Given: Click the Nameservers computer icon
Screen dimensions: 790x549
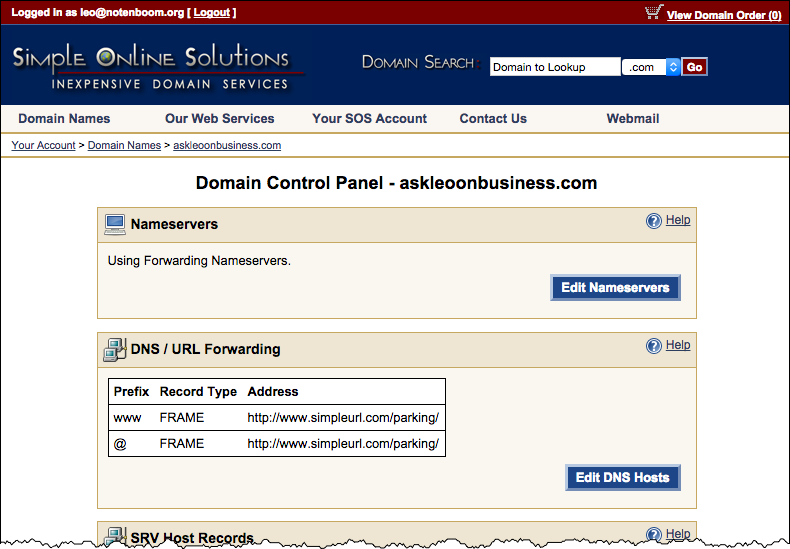Looking at the screenshot, I should 115,225.
